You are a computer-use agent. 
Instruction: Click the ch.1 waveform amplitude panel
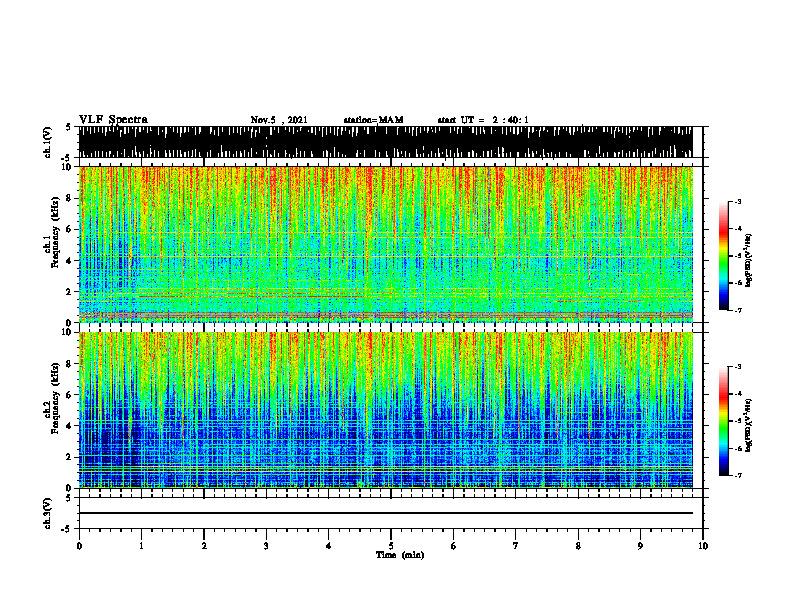coord(385,142)
